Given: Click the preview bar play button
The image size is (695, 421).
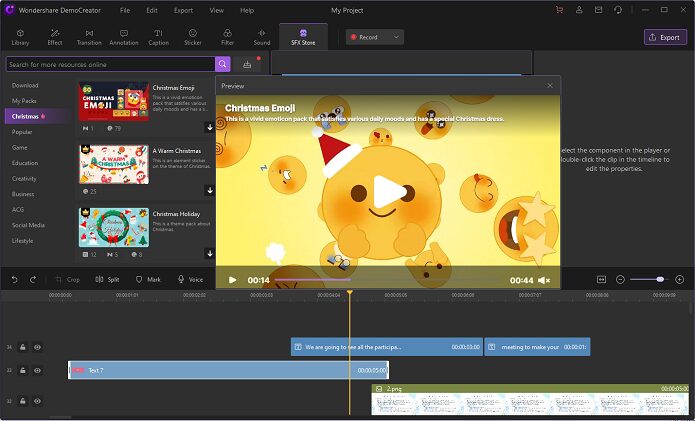Looking at the screenshot, I should click(232, 280).
